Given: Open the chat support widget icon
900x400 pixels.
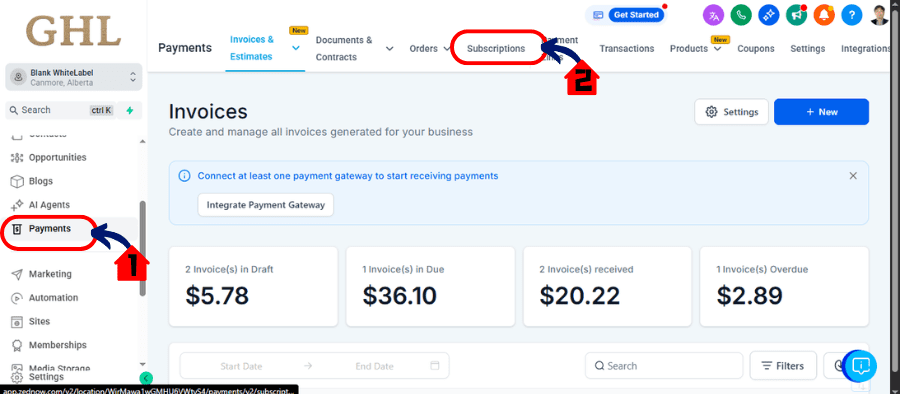Looking at the screenshot, I should click(x=860, y=365).
